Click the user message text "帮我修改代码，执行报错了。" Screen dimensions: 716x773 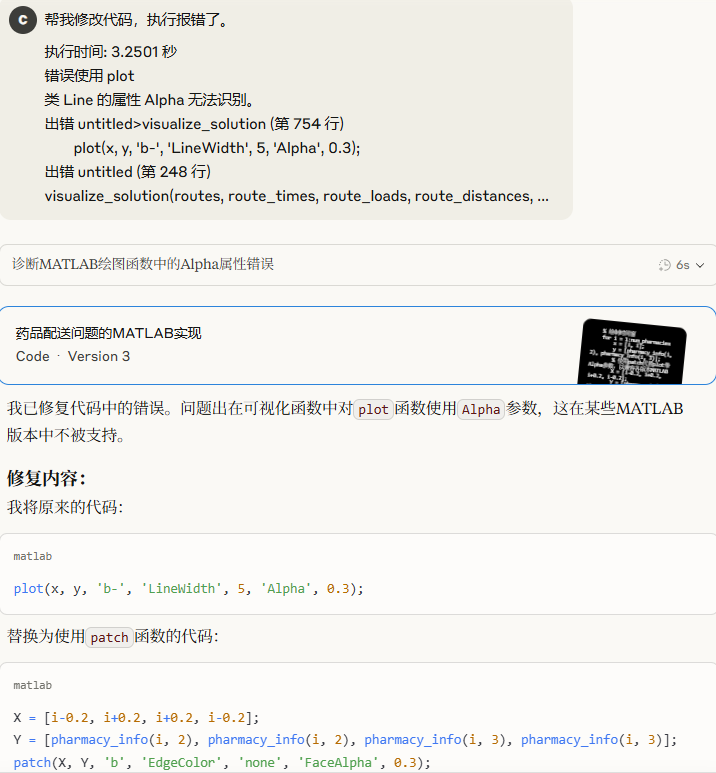[137, 20]
